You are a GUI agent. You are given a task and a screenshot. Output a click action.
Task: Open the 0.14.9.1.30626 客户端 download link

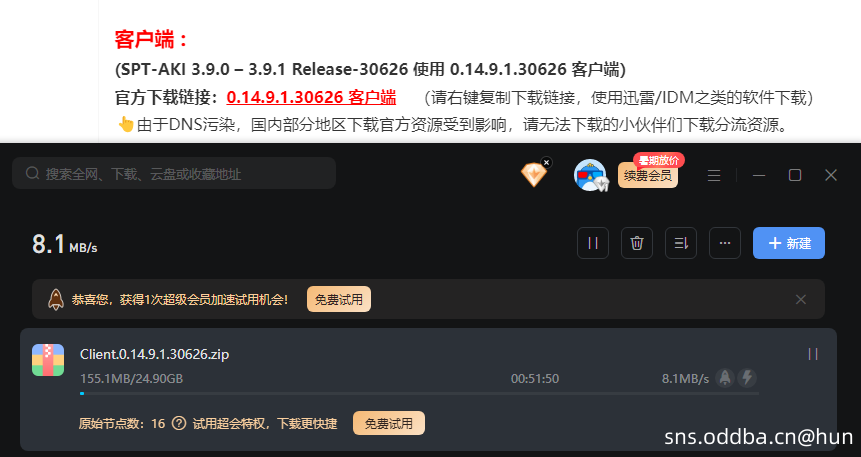[311, 97]
